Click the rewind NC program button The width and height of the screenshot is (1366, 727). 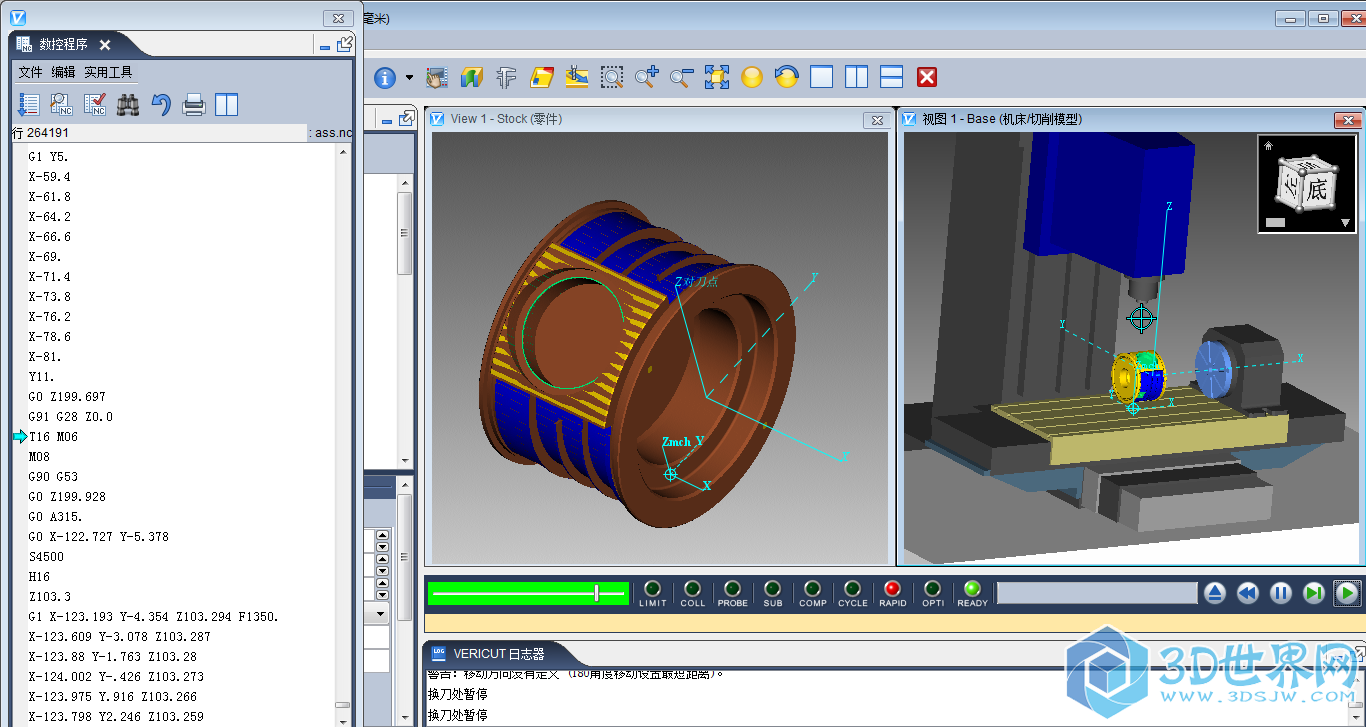1248,593
